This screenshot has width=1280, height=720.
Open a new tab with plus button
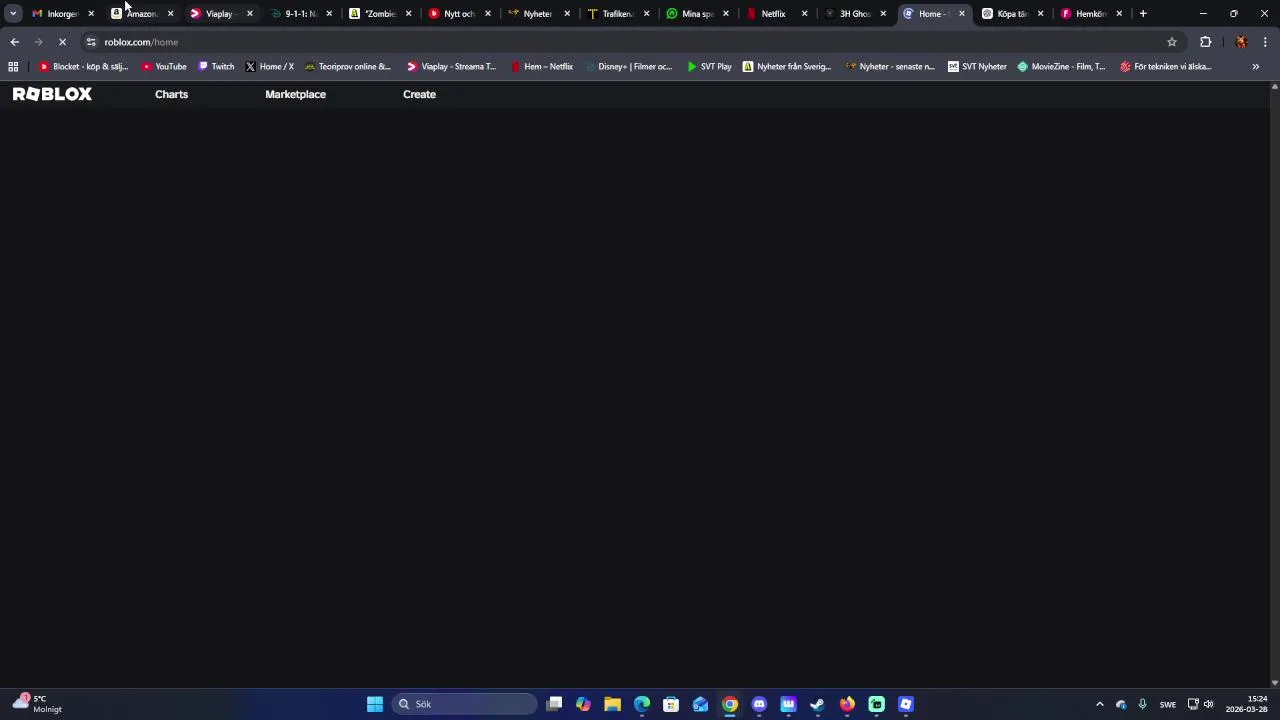pyautogui.click(x=1143, y=14)
